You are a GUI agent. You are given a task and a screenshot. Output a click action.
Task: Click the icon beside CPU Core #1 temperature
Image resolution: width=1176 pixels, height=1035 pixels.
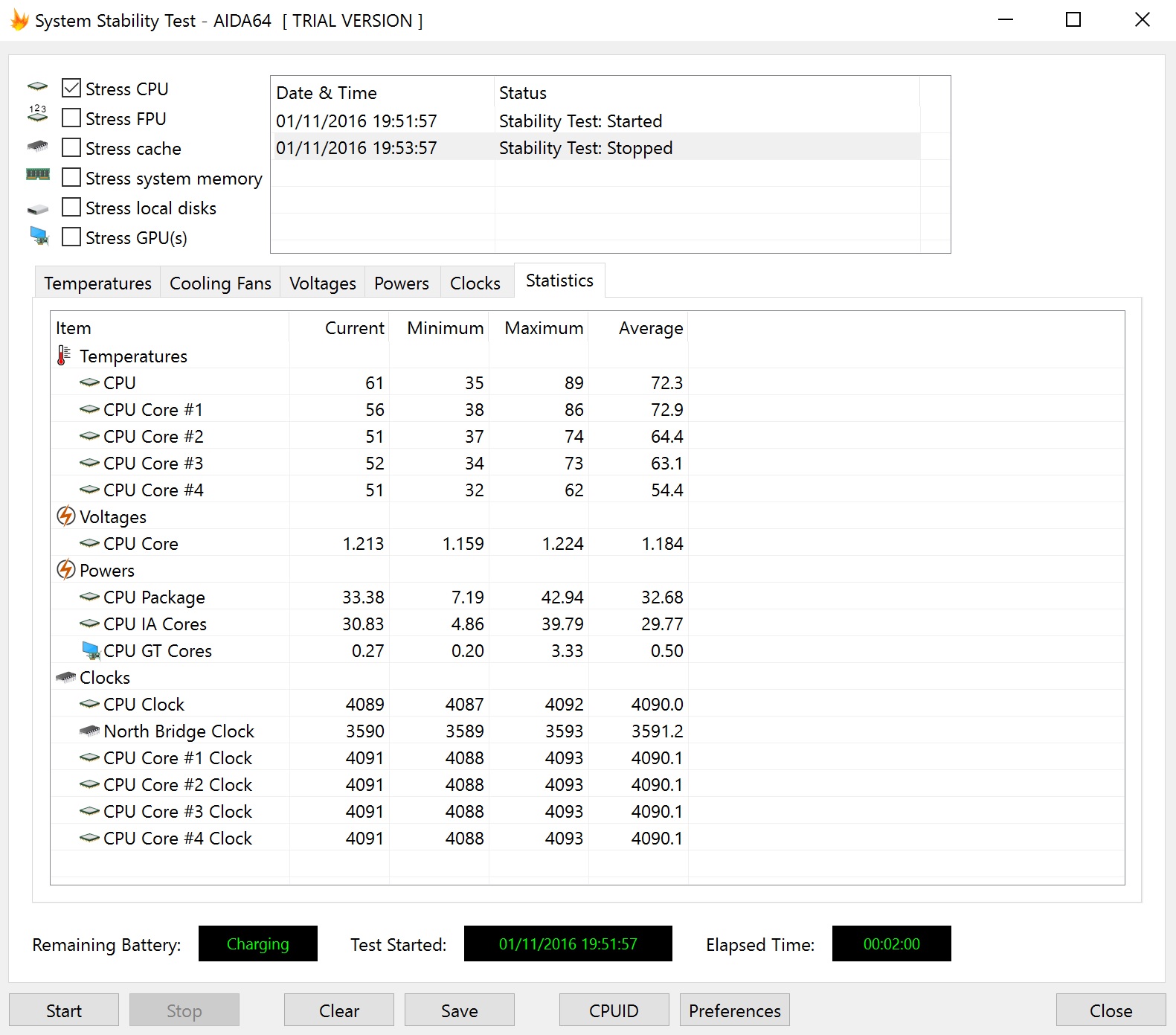(x=89, y=409)
